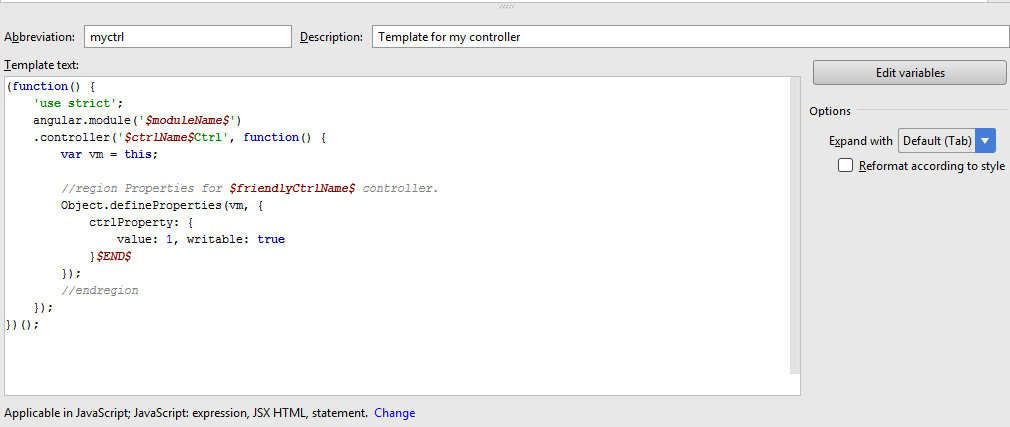Place cursor on //endregion comment

(x=99, y=290)
